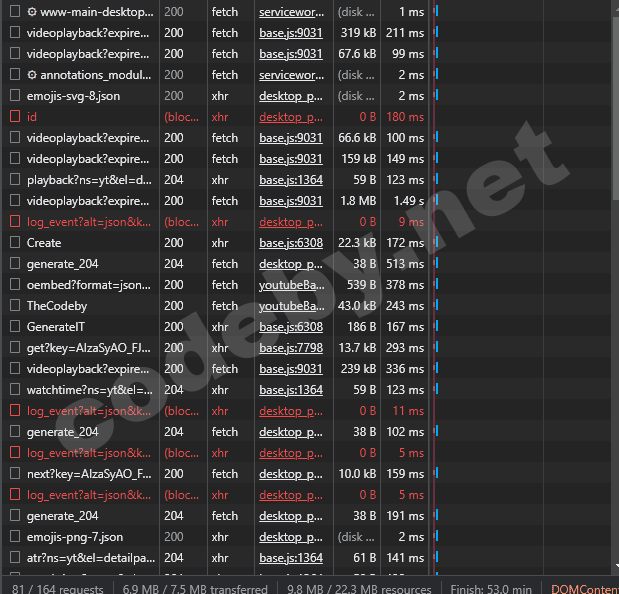Image resolution: width=619 pixels, height=594 pixels.
Task: Select the 1.8 MB videoplayback size cell
Action: (x=358, y=201)
